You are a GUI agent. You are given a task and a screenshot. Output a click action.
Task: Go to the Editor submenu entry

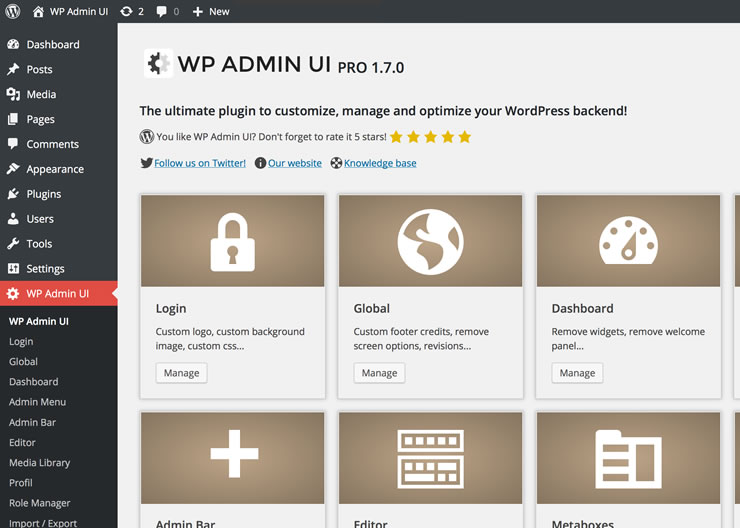tap(22, 443)
